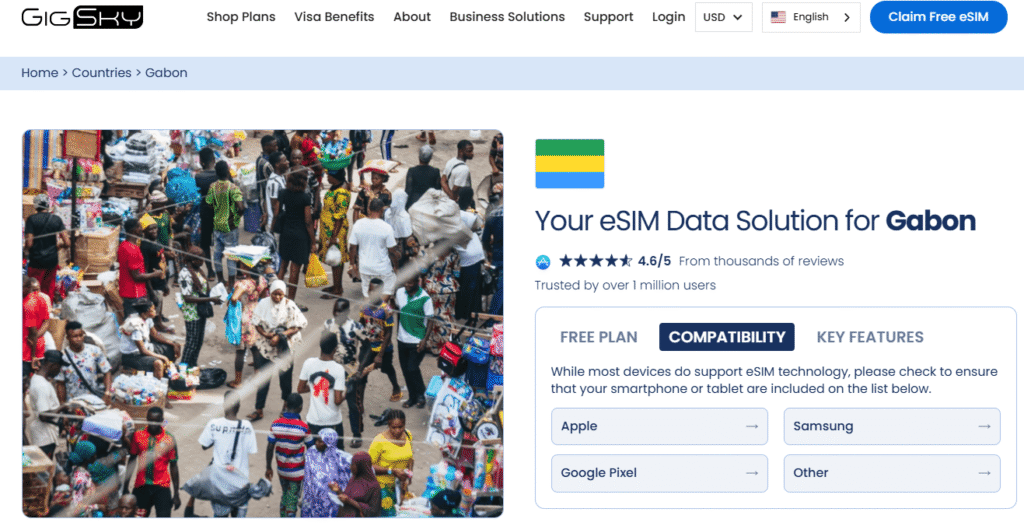
Task: Open the Visa Benefits menu item
Action: pos(334,17)
